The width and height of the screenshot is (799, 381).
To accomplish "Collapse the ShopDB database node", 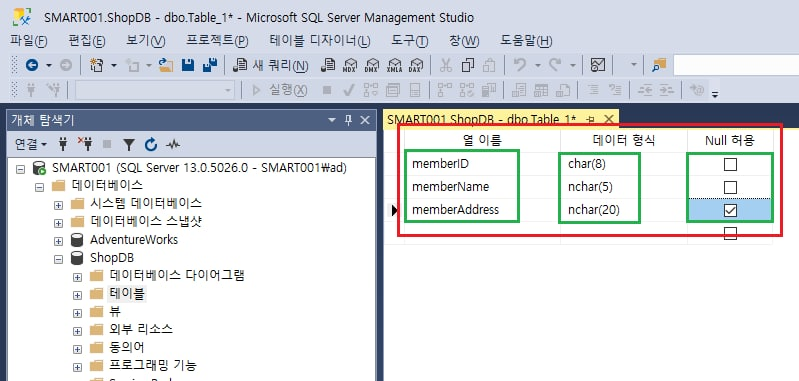I will coord(58,259).
